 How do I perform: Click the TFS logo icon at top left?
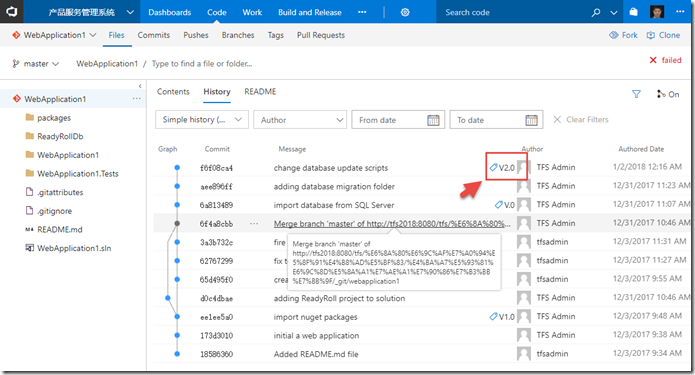[12, 12]
